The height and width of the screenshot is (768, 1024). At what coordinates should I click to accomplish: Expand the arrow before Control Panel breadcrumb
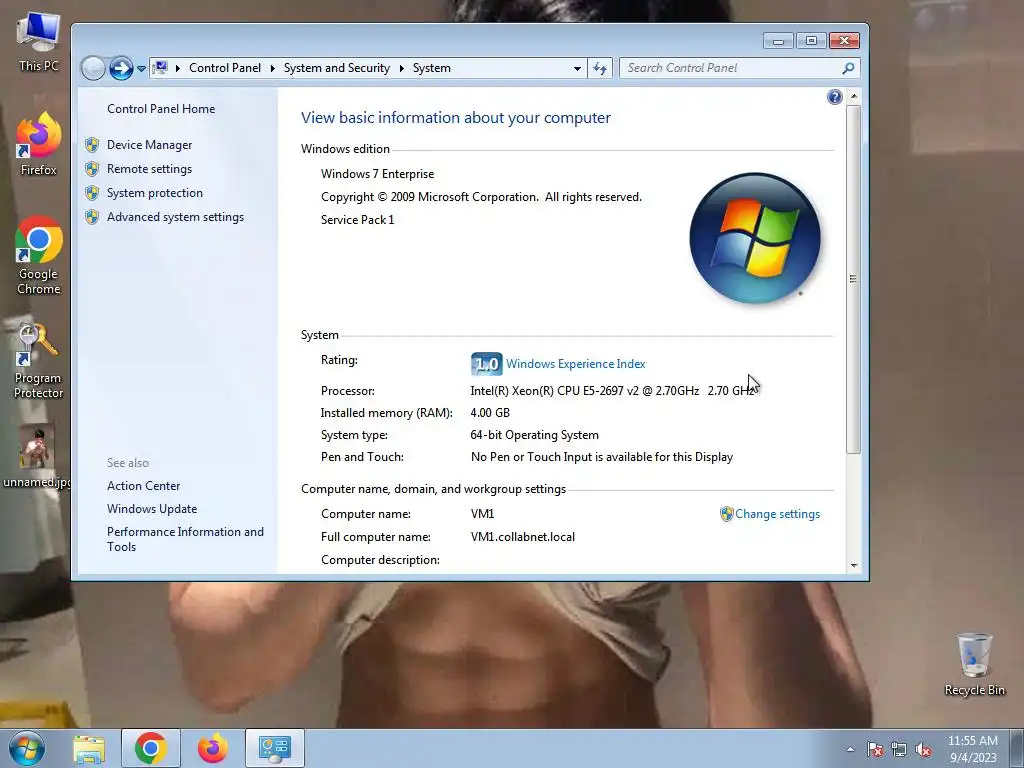tap(178, 69)
